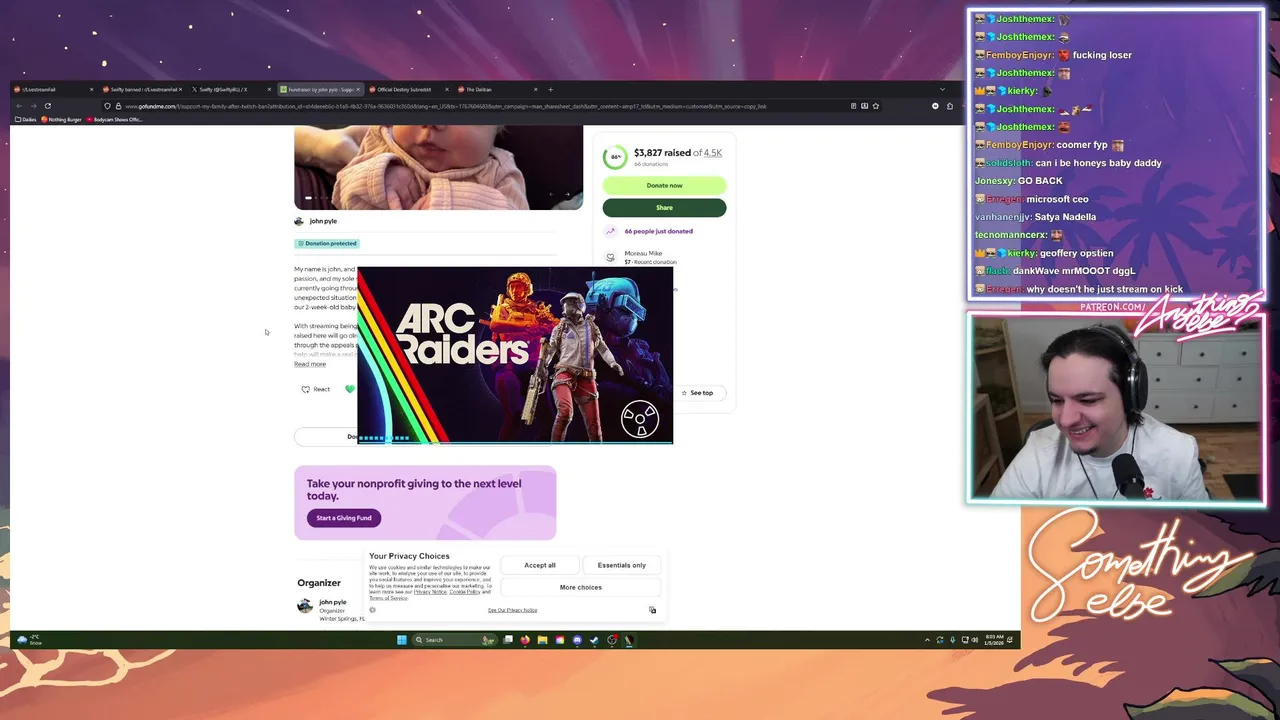Screen dimensions: 1280x720
Task: Go to next photo with right arrow
Action: (x=566, y=195)
